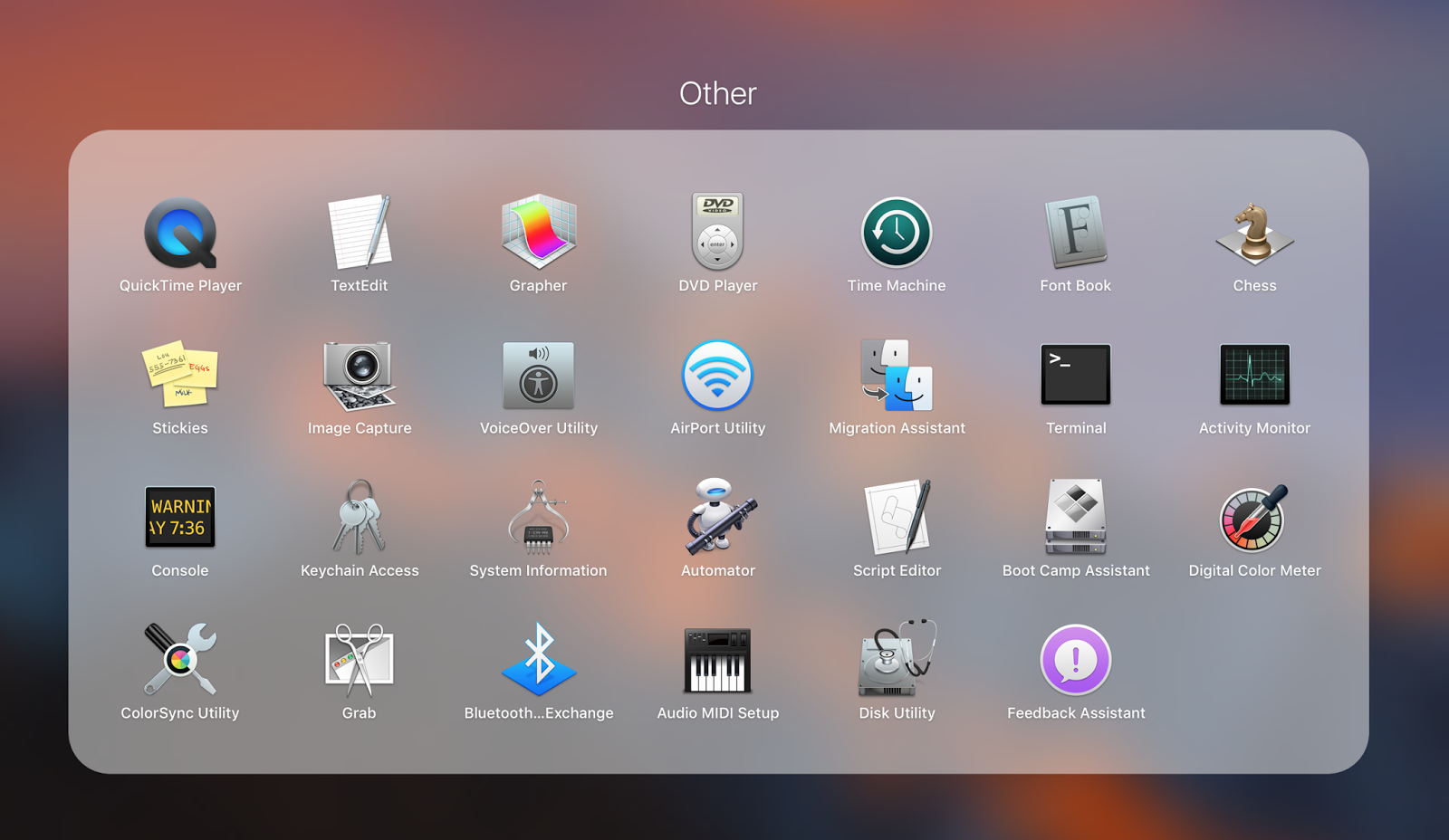Launch Feedback Assistant icon
Viewport: 1449px width, 840px height.
[x=1076, y=660]
